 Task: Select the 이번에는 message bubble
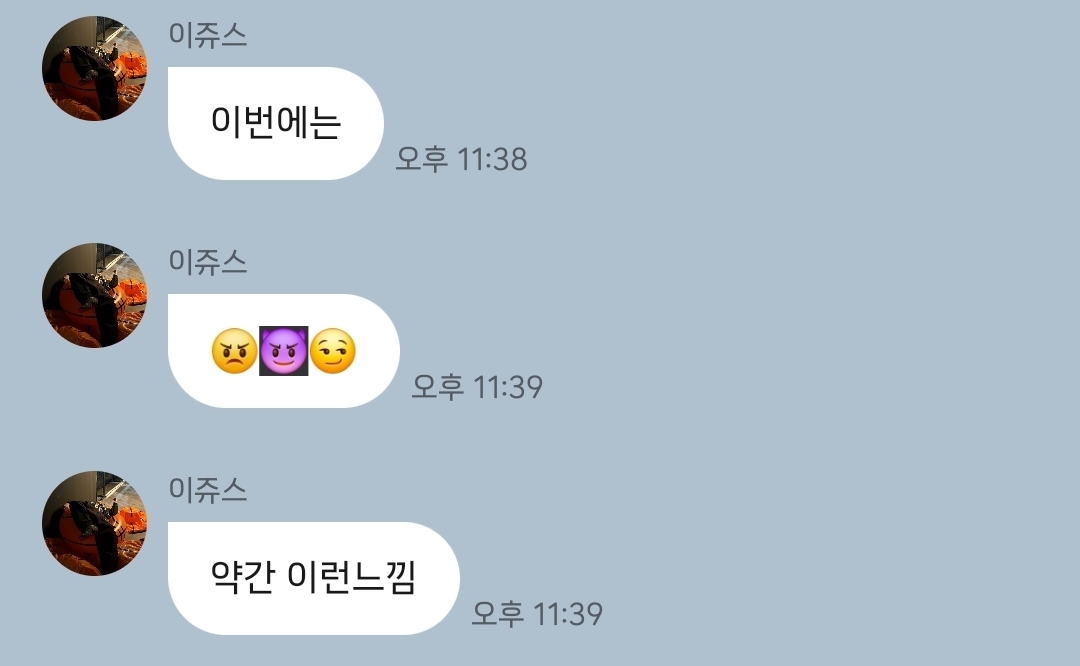coord(276,123)
